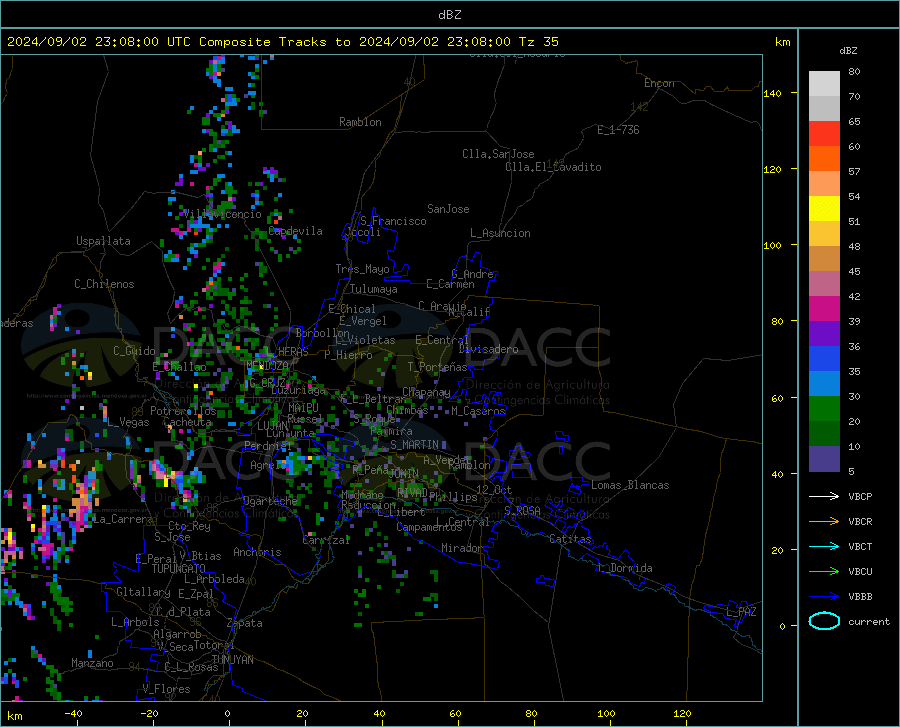Click the blue VBBB arrow in legend
The height and width of the screenshot is (727, 900).
(x=824, y=597)
